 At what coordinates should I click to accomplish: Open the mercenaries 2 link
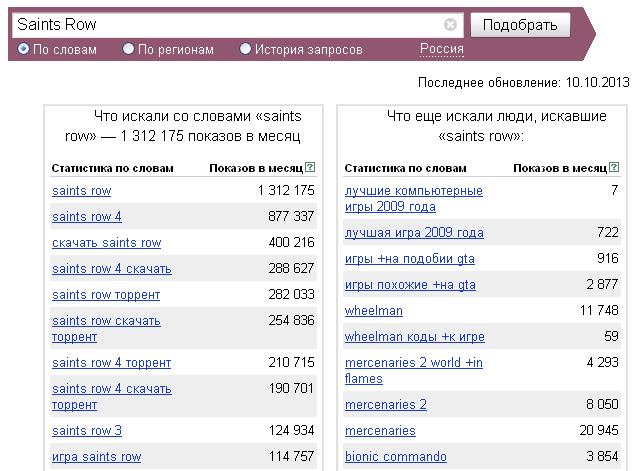pyautogui.click(x=385, y=405)
